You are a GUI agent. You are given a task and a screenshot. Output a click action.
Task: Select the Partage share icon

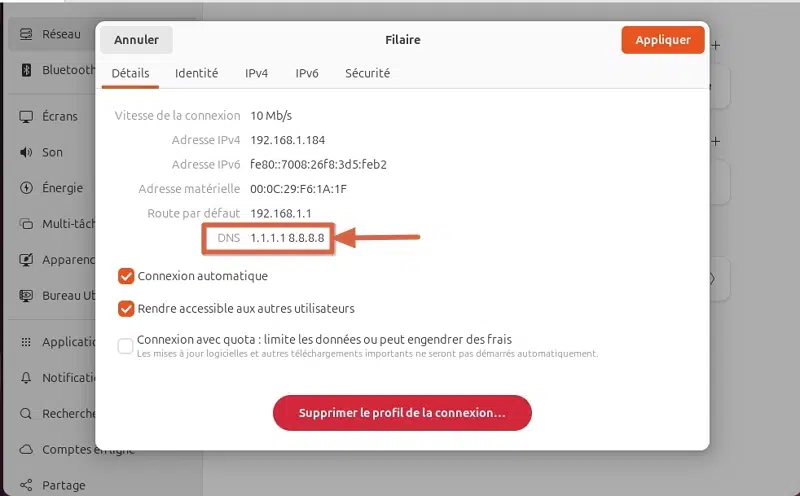pos(26,485)
